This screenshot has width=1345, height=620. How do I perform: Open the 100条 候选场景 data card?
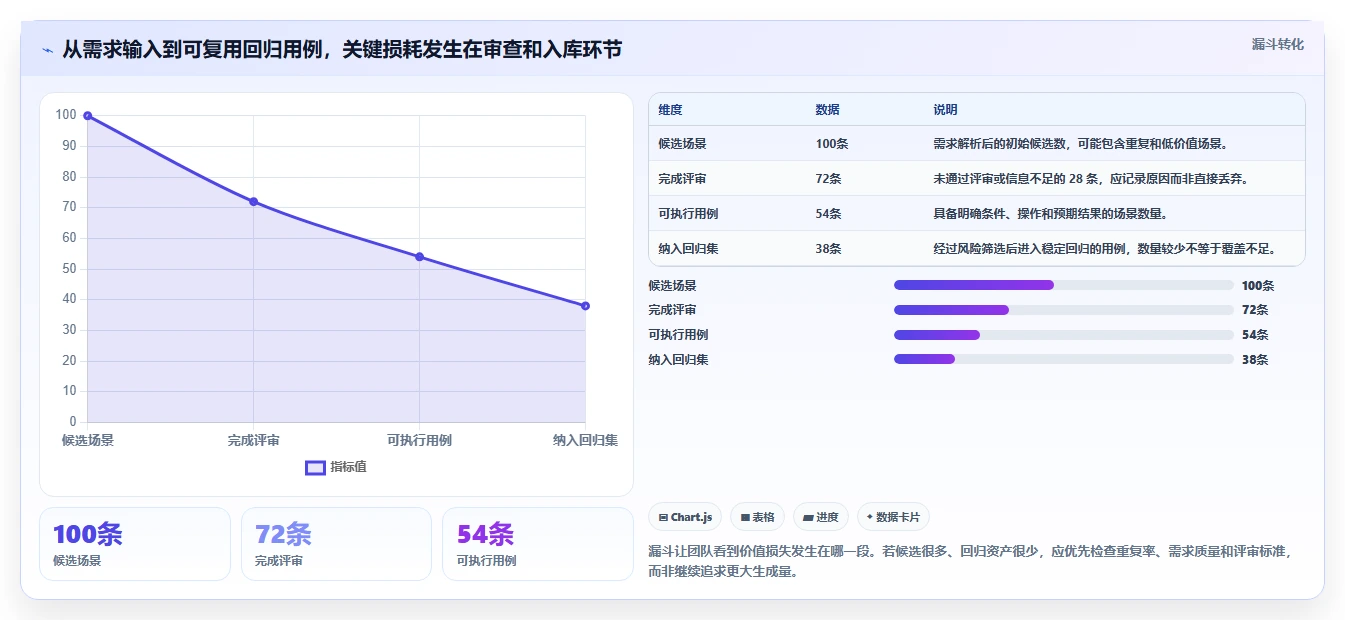135,544
